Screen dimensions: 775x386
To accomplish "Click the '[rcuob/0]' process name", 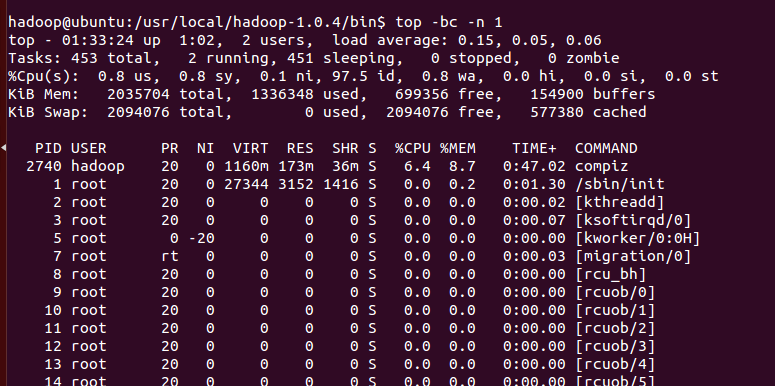I will pyautogui.click(x=615, y=292).
